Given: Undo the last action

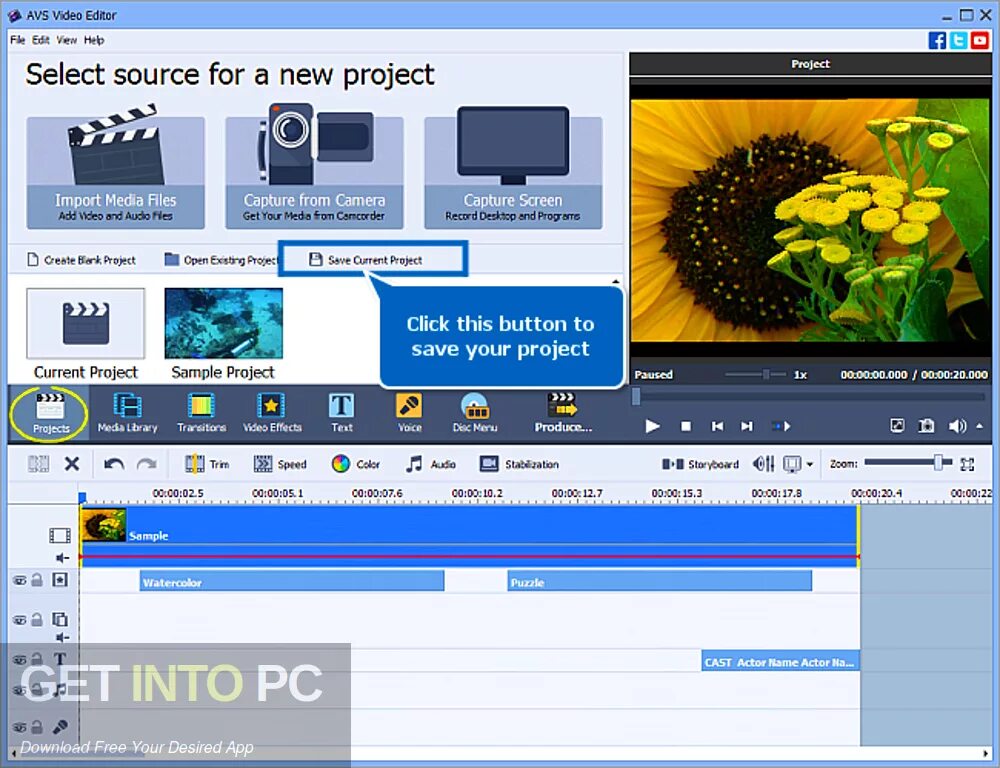Looking at the screenshot, I should [x=114, y=464].
